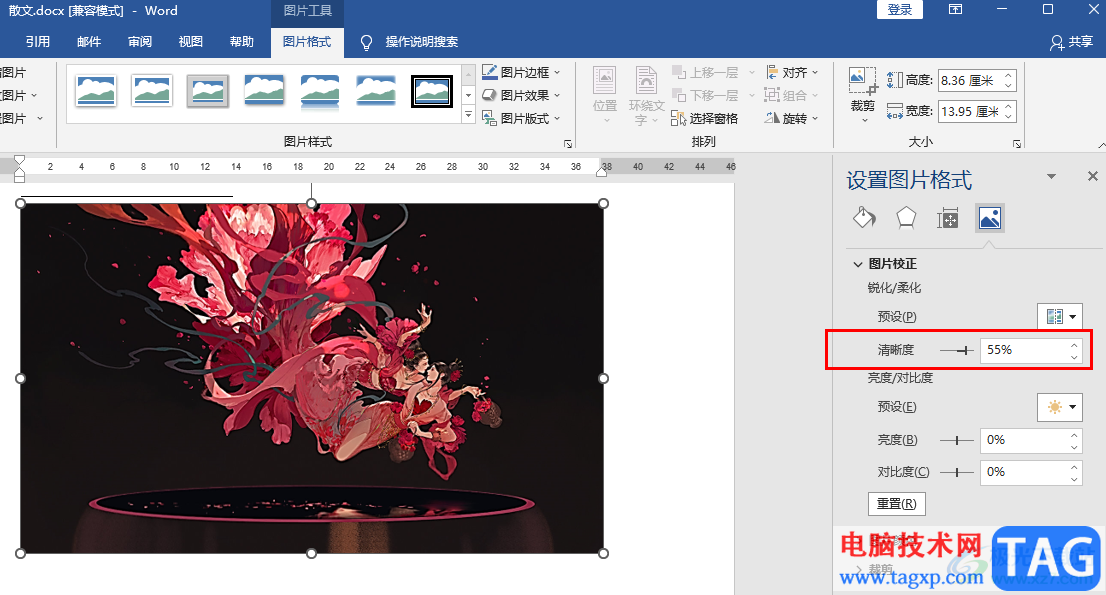1106x595 pixels.
Task: Click the Group (组合) icon
Action: click(772, 95)
